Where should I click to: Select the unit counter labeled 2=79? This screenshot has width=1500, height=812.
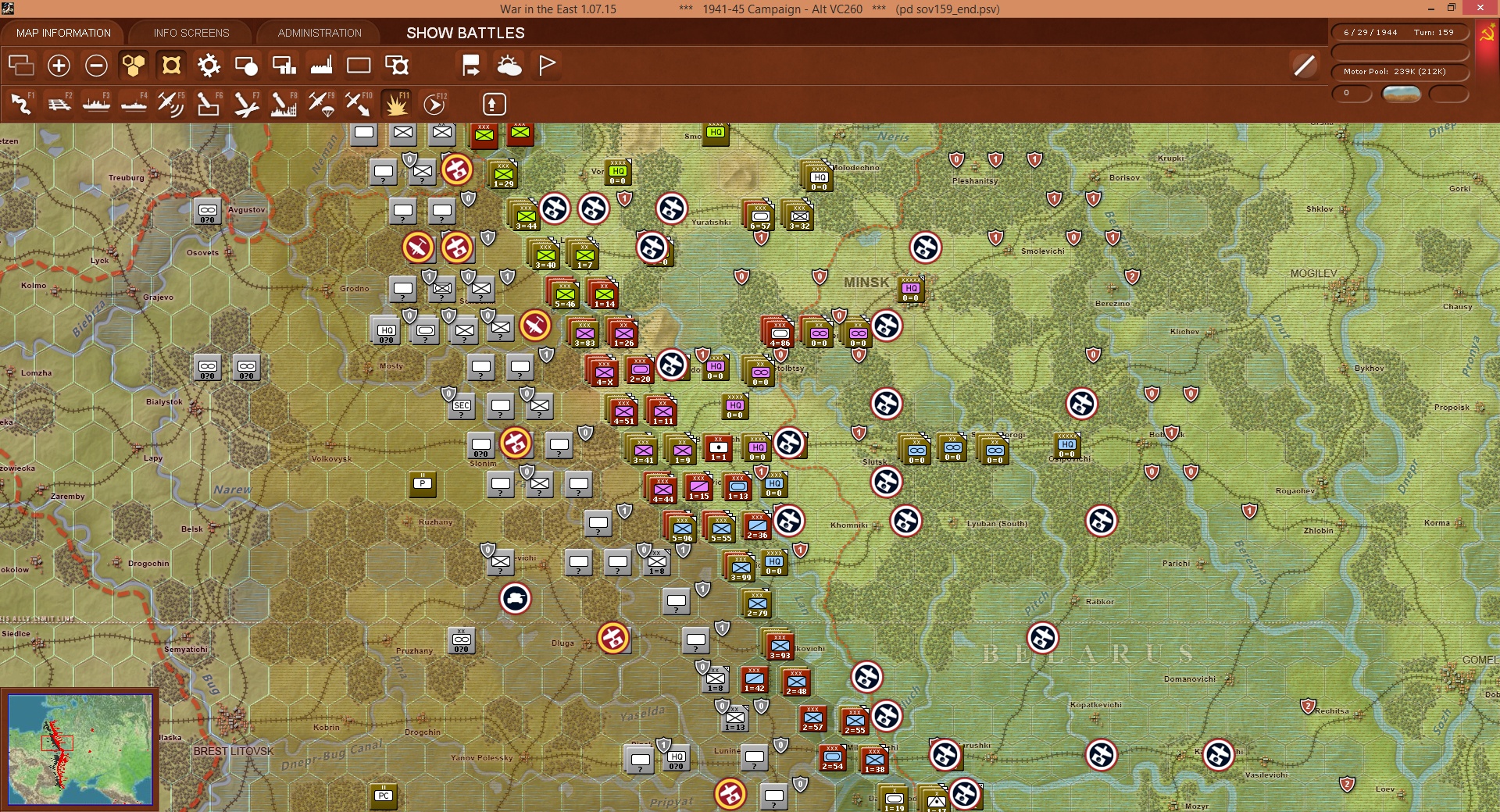click(757, 604)
